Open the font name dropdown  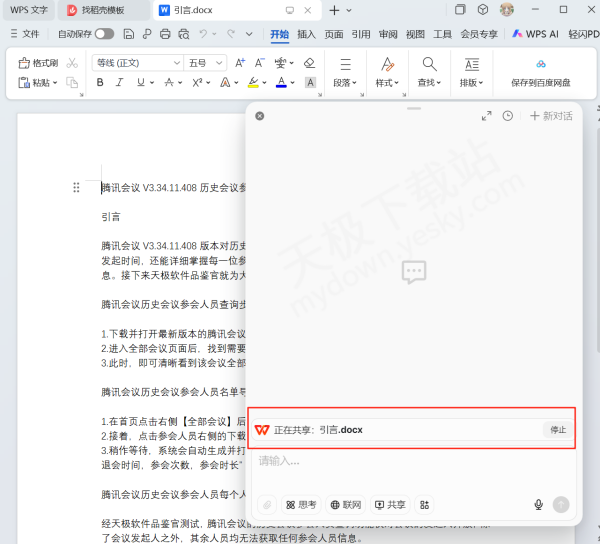coord(176,63)
